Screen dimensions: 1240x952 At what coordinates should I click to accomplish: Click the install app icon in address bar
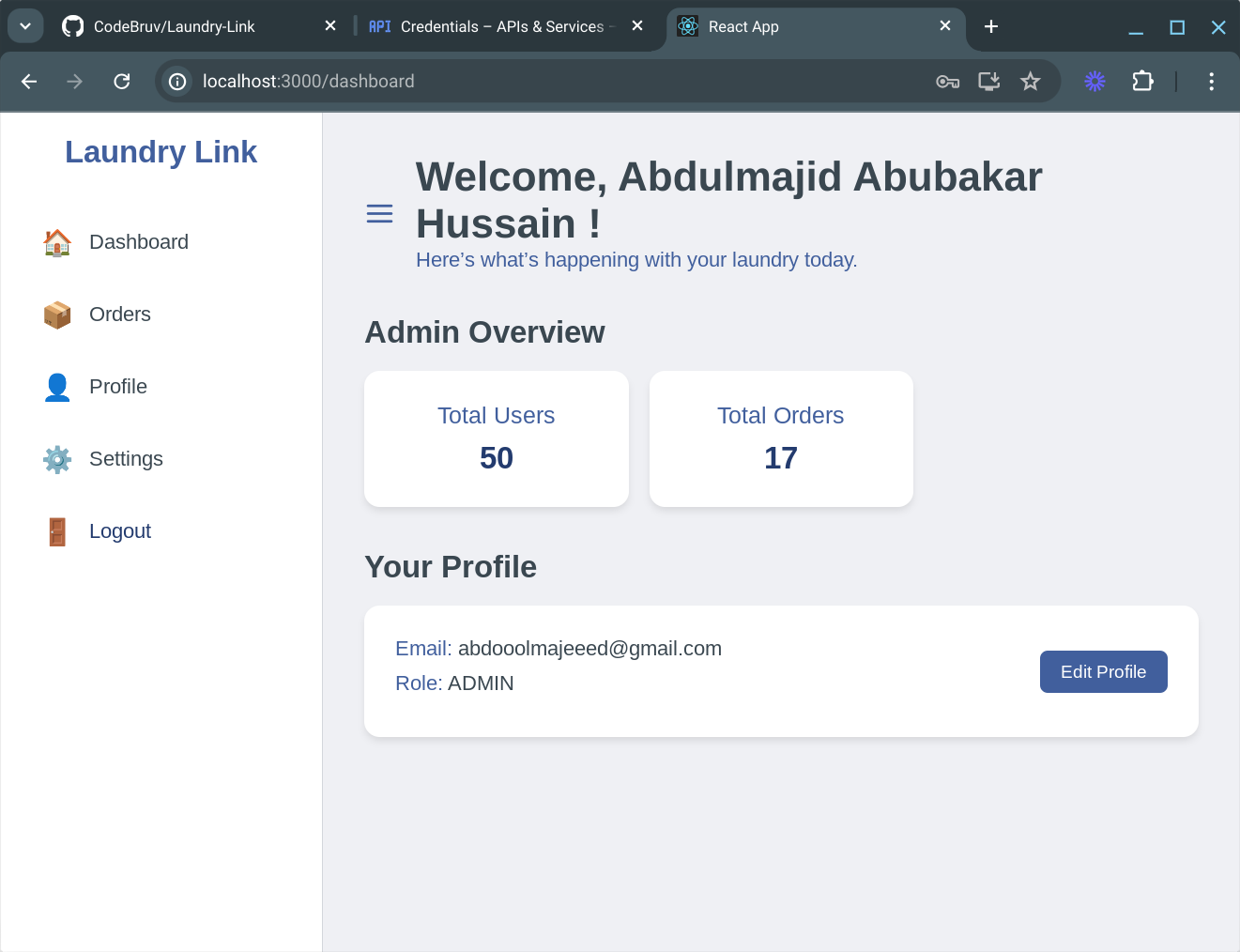[x=988, y=82]
